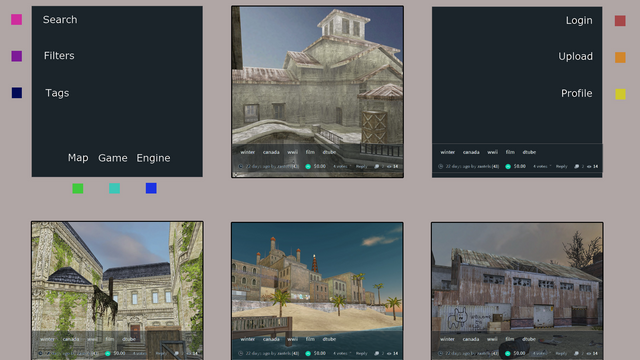Click the winter tag on beach town card
Viewport: 640px width, 360px height.
(247, 339)
